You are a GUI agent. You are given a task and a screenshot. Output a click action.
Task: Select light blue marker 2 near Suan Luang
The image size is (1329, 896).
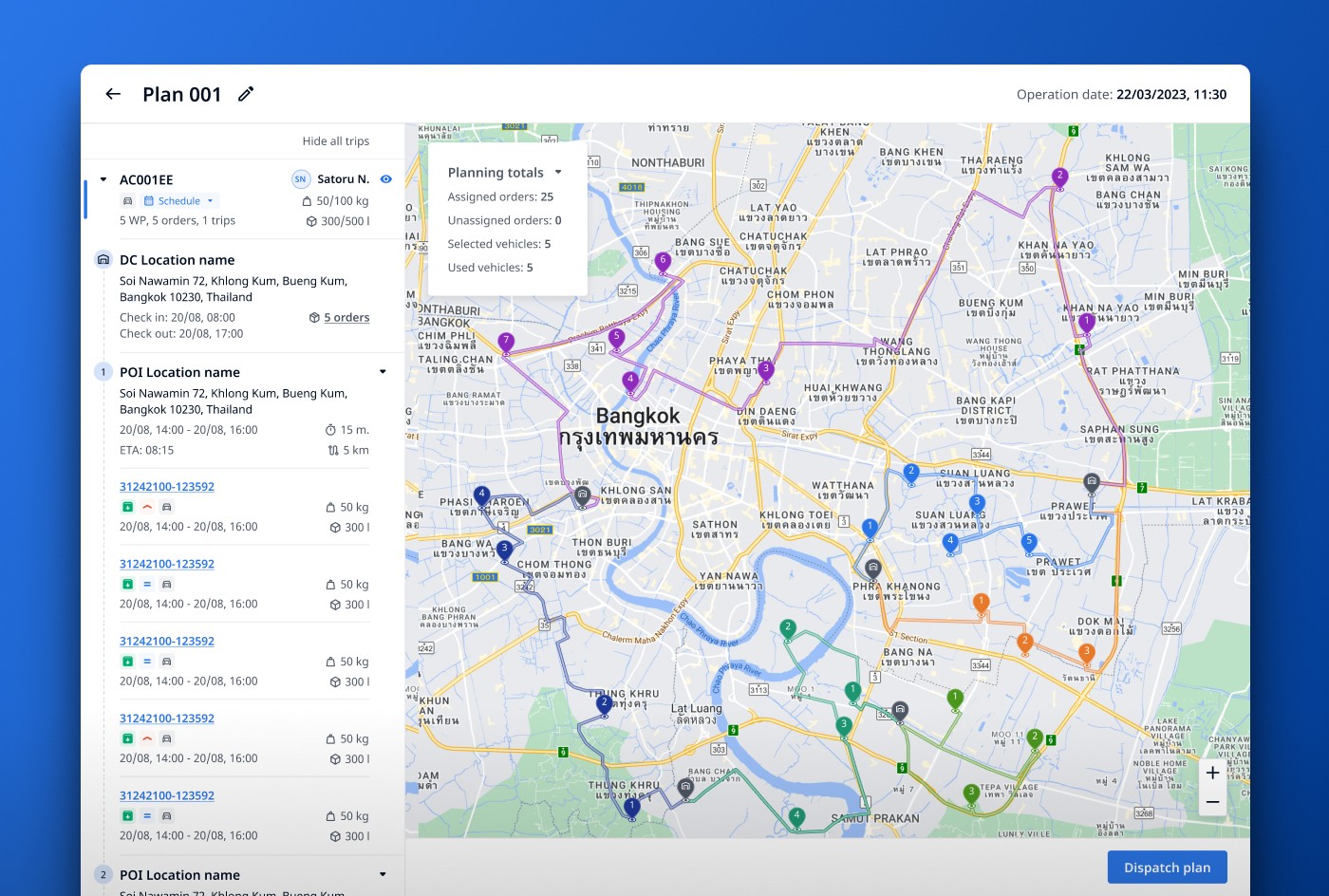click(x=911, y=473)
